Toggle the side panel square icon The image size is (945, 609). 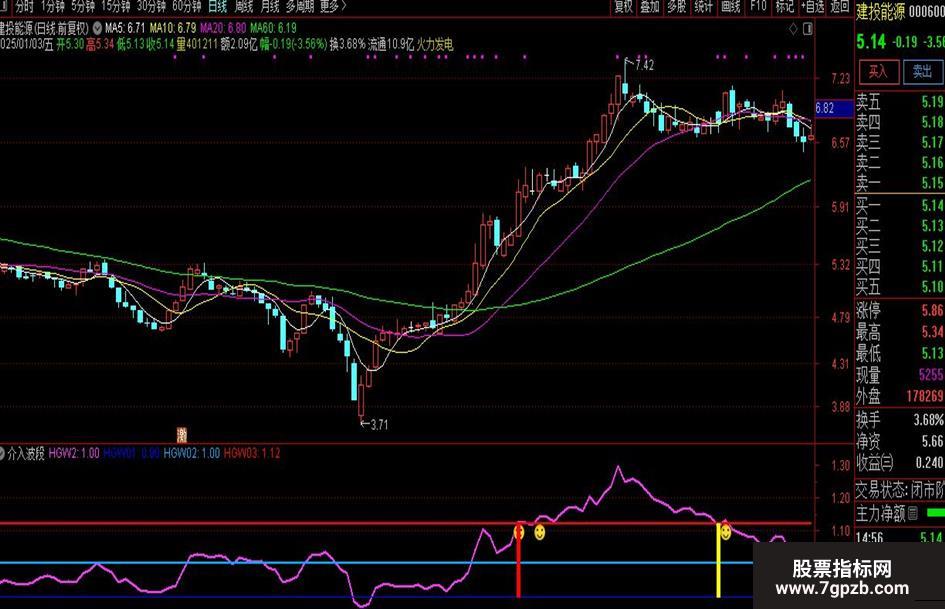pos(808,29)
